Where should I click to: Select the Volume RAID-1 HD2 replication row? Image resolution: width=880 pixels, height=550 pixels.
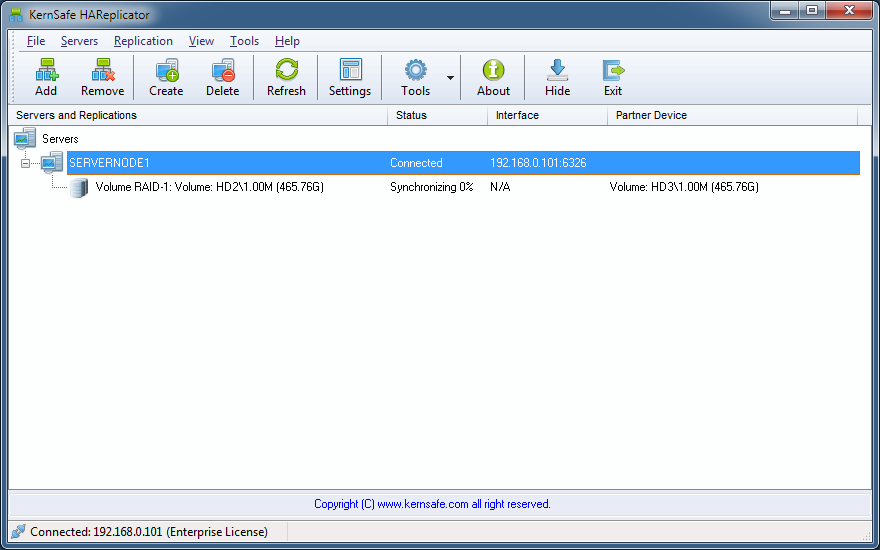coord(209,187)
